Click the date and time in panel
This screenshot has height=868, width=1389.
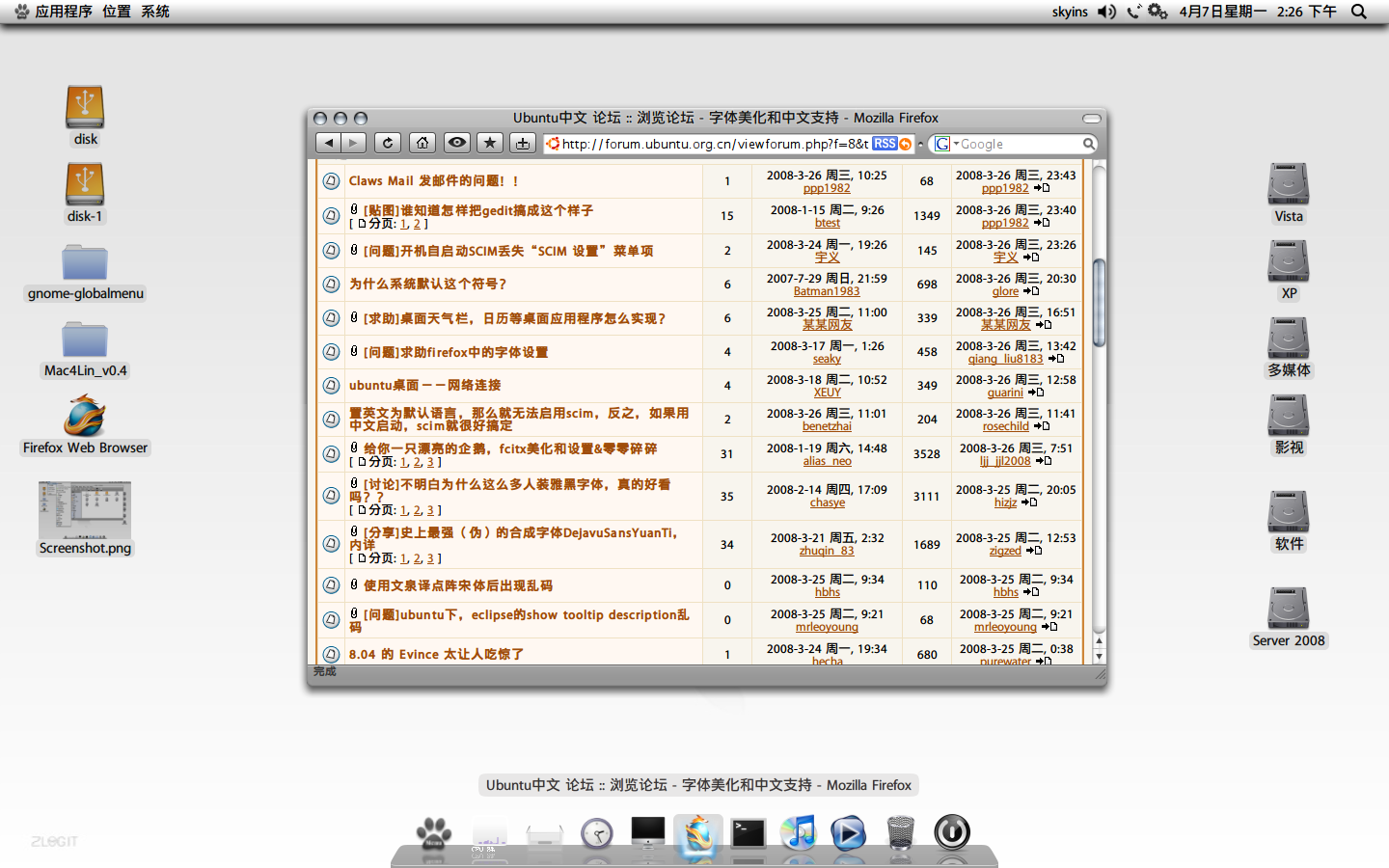[1258, 12]
